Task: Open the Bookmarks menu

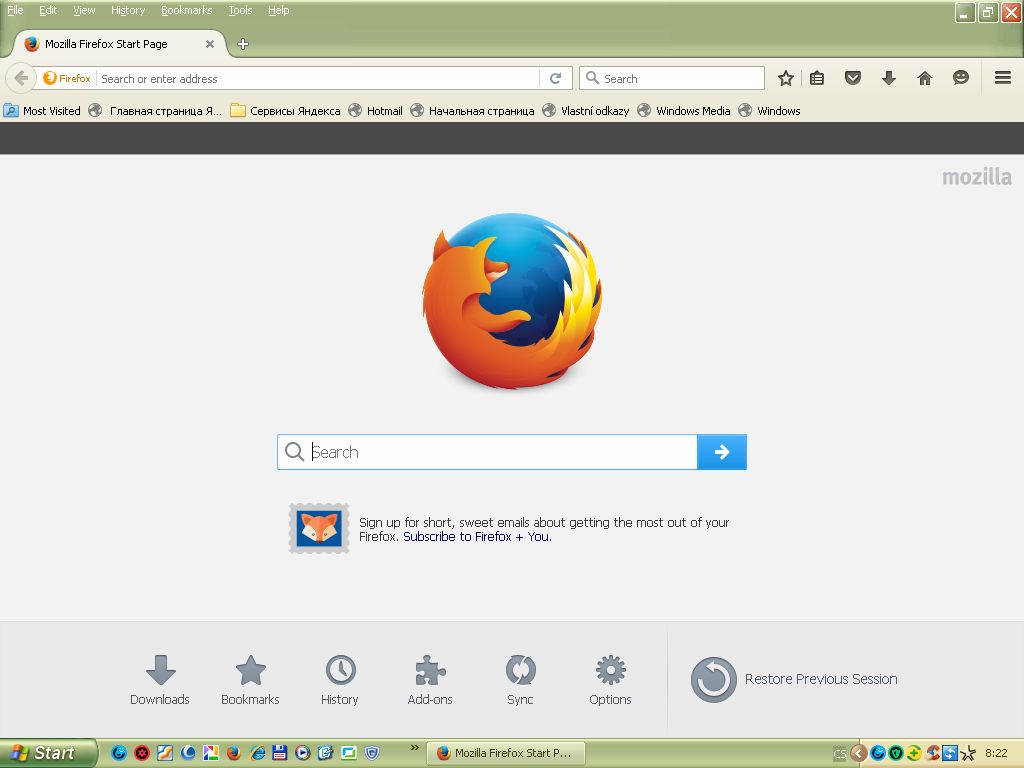Action: point(187,10)
